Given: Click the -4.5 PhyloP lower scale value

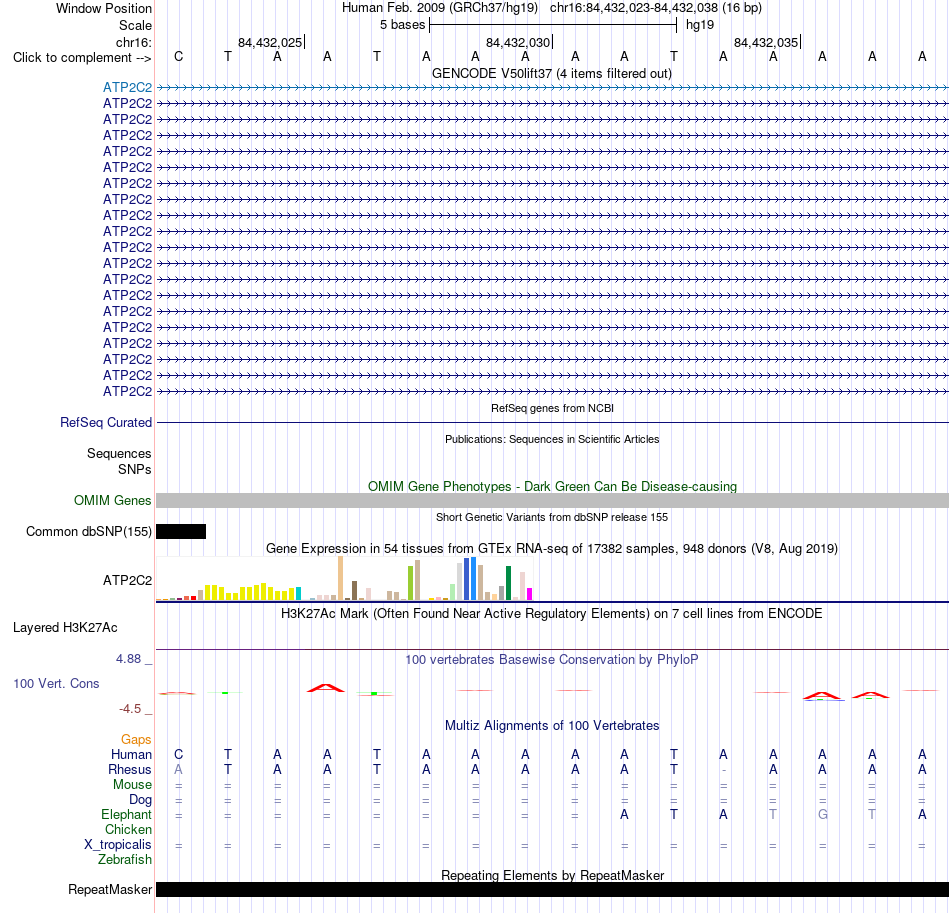Looking at the screenshot, I should click(x=130, y=709).
